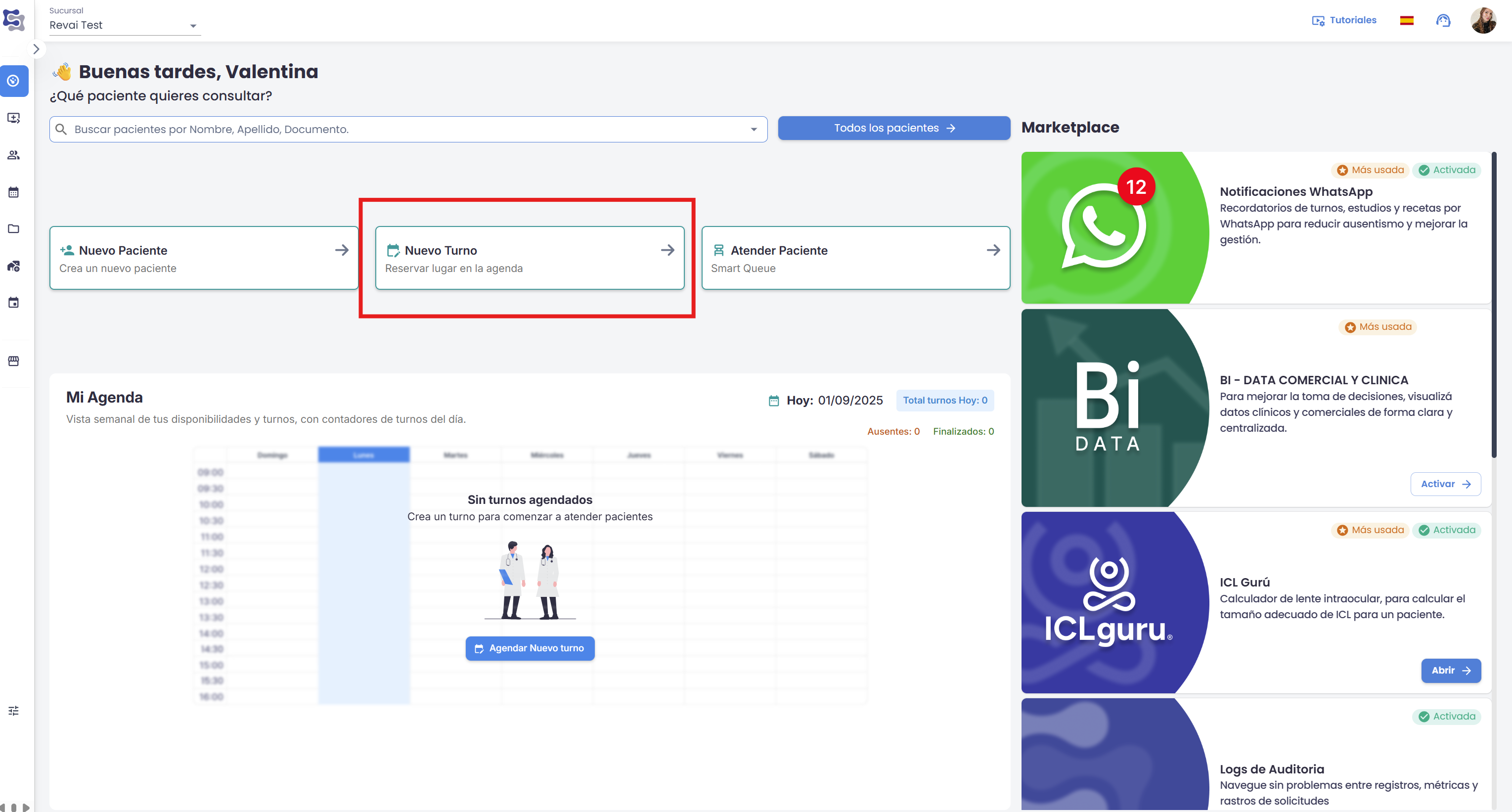Open the Nuevo Paciente card

click(204, 258)
